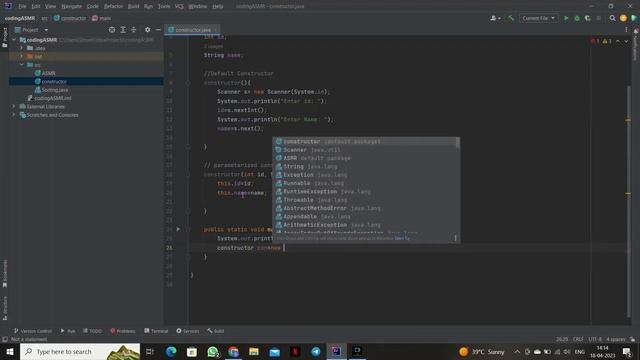Open the editor tabs options menu
The image size is (640, 360).
[626, 30]
